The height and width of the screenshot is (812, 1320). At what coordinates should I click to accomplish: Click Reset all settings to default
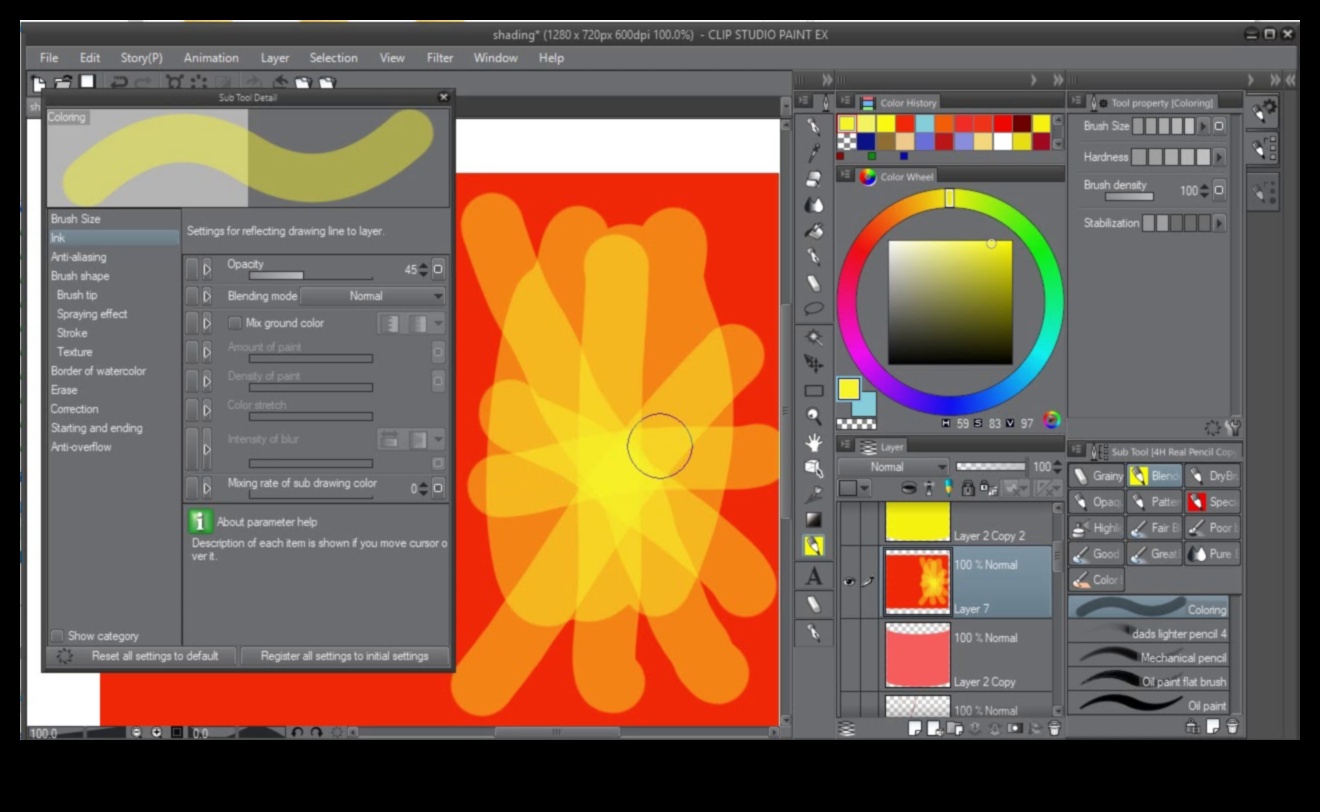coord(154,657)
